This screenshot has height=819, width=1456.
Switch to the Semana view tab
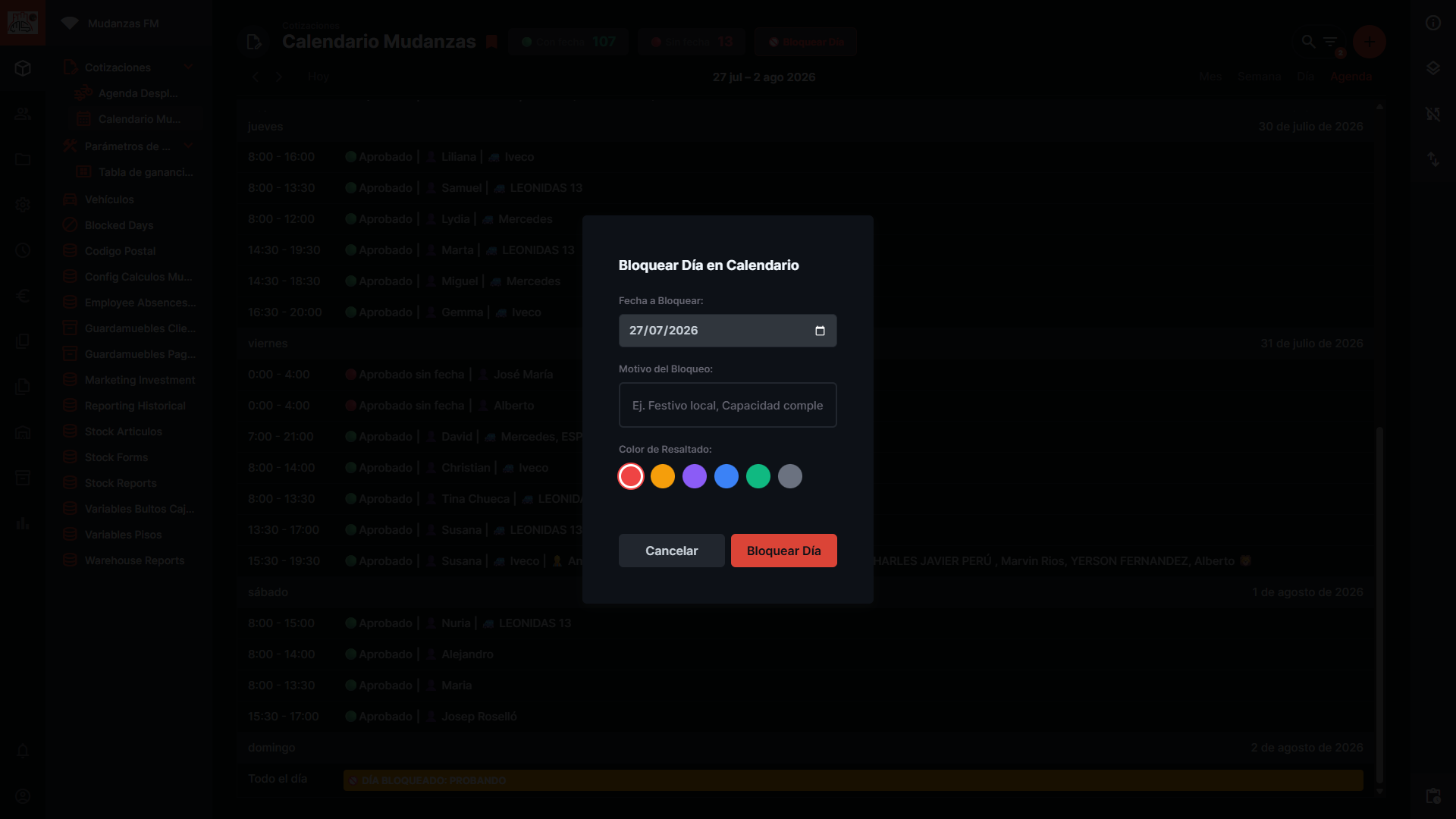1260,77
